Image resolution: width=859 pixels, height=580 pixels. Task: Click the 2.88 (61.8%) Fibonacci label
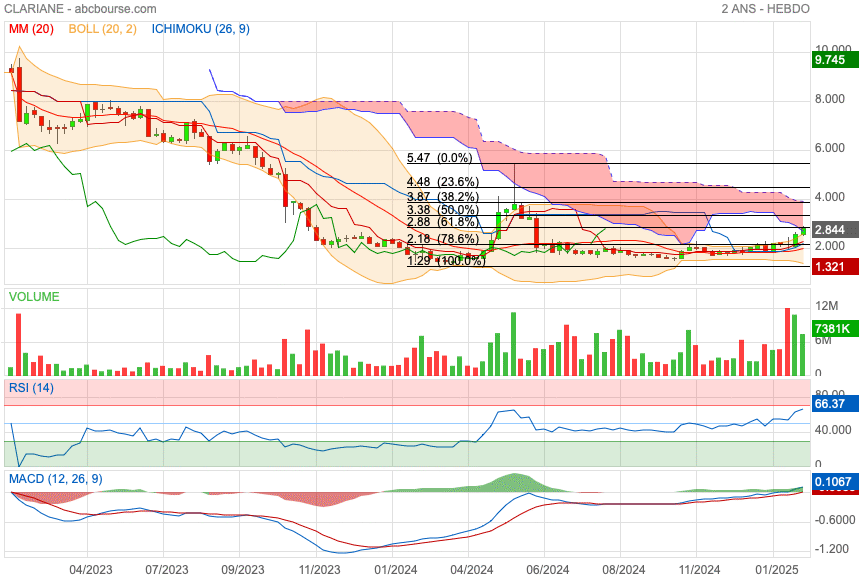coord(443,222)
